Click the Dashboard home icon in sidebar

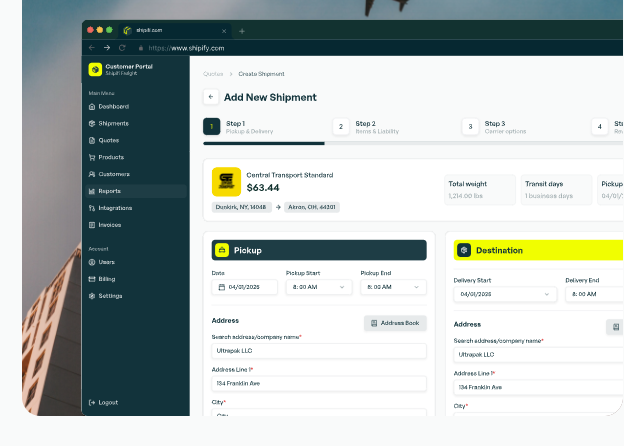pos(92,106)
